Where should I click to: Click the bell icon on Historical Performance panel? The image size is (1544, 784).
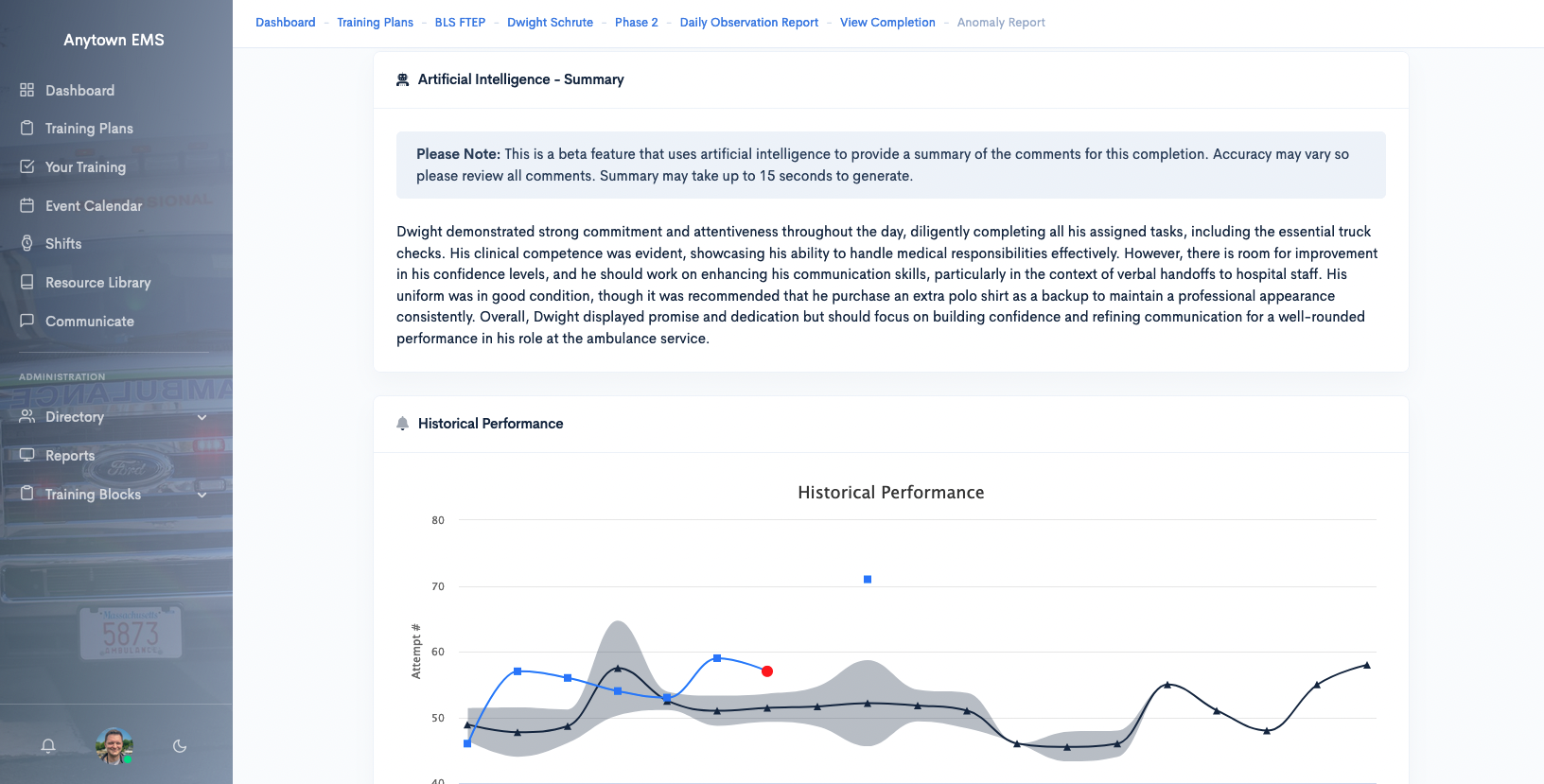click(x=403, y=424)
